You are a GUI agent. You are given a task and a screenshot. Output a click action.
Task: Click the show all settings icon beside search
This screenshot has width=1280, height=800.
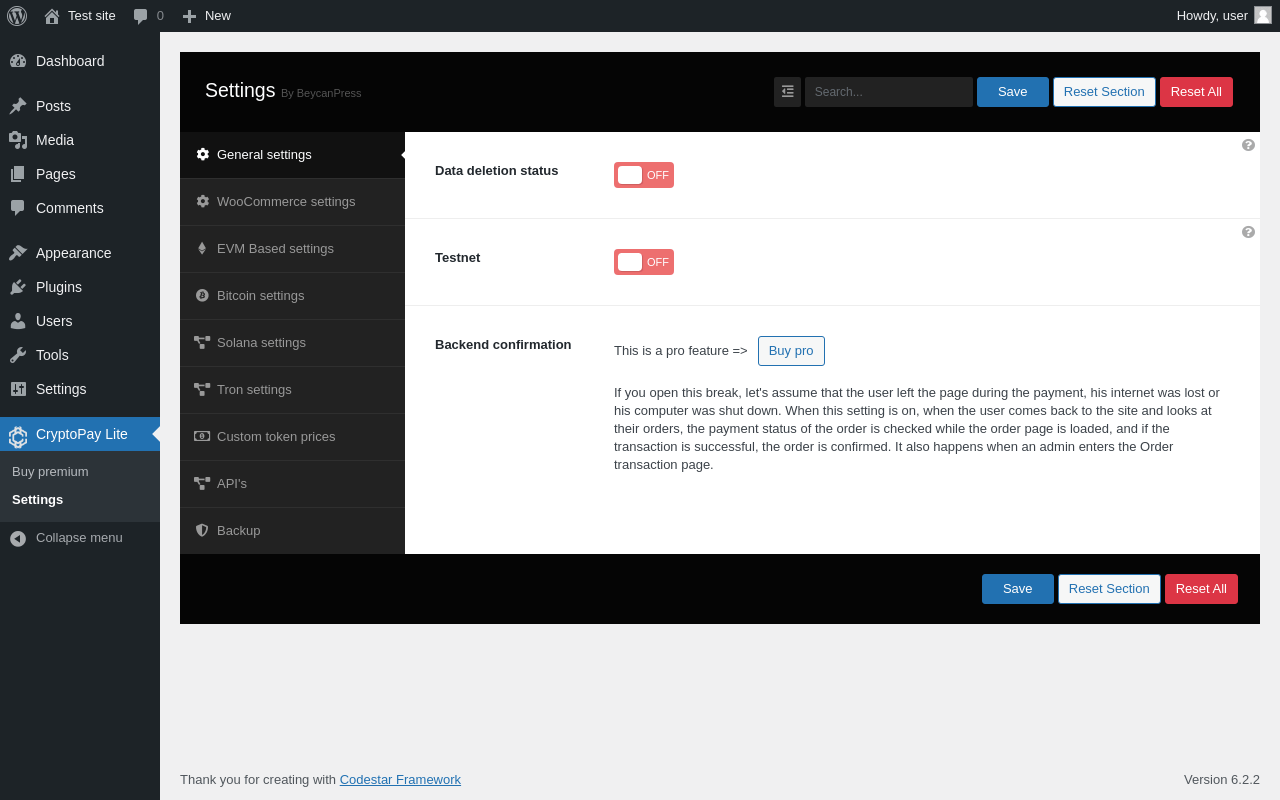(x=788, y=92)
